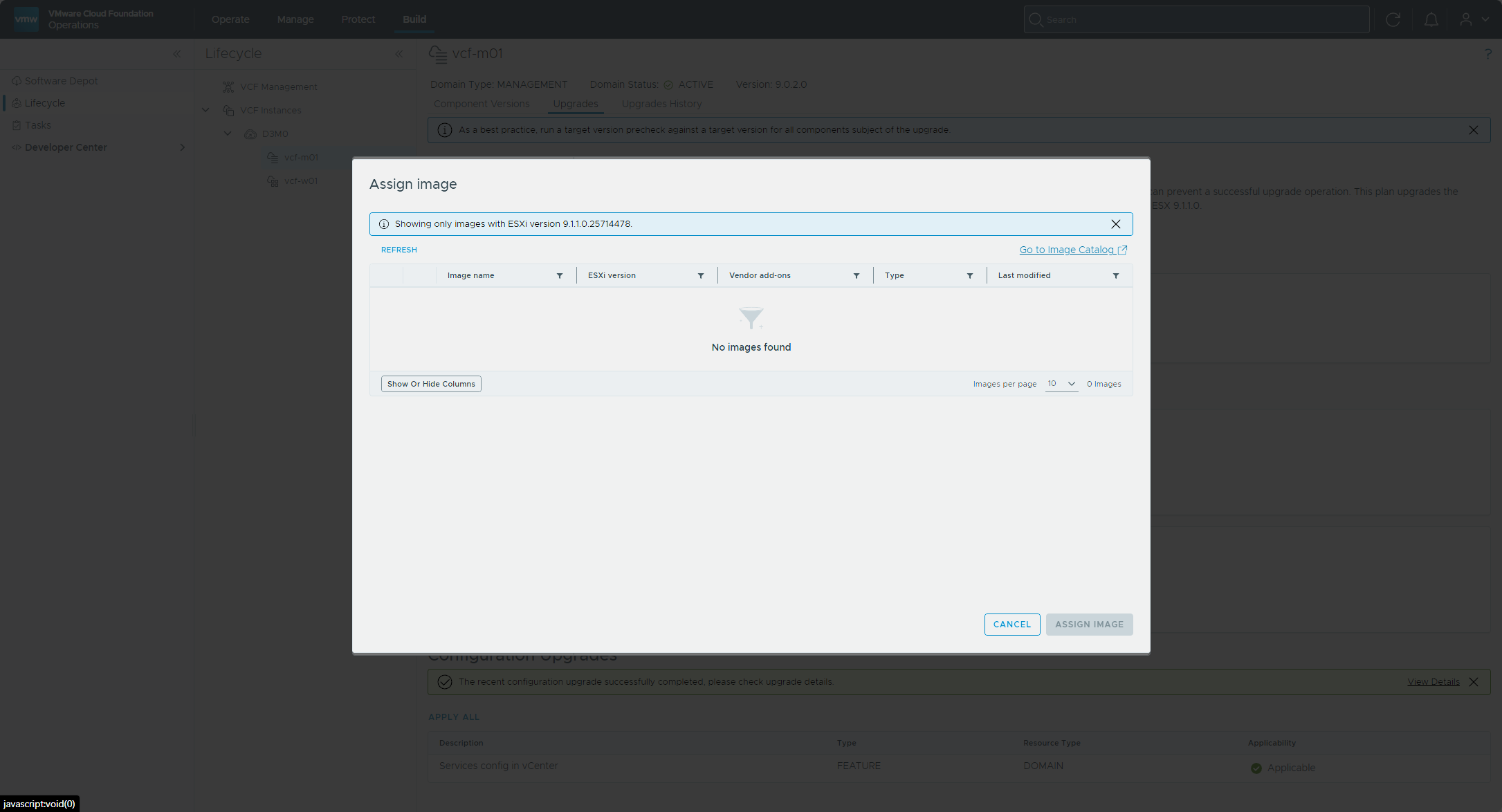
Task: Collapse the Lifecycle panel
Action: pyautogui.click(x=399, y=54)
